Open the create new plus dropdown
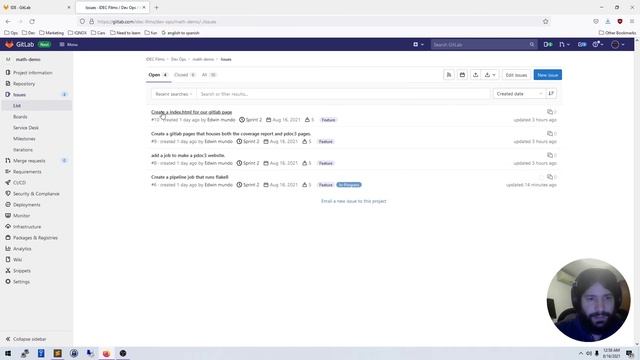This screenshot has height=360, width=640. [418, 44]
